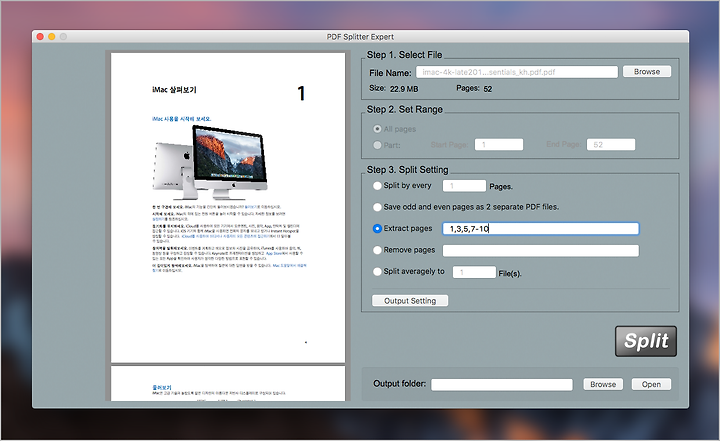Select the Split averagely to radio button
This screenshot has width=720, height=441.
tap(377, 271)
